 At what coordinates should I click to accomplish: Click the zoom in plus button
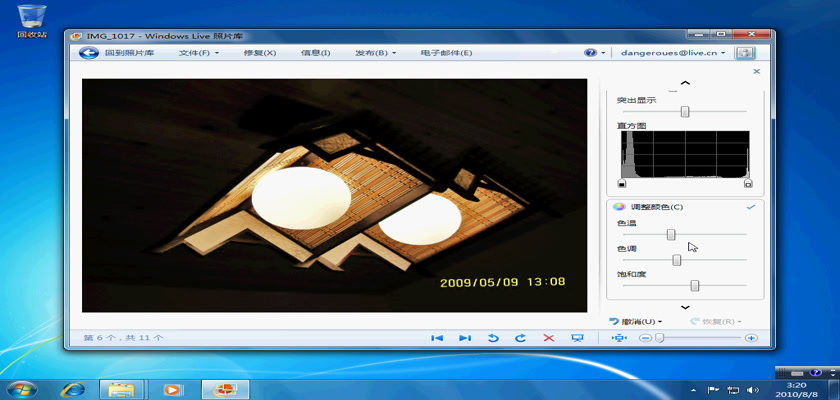[x=751, y=338]
